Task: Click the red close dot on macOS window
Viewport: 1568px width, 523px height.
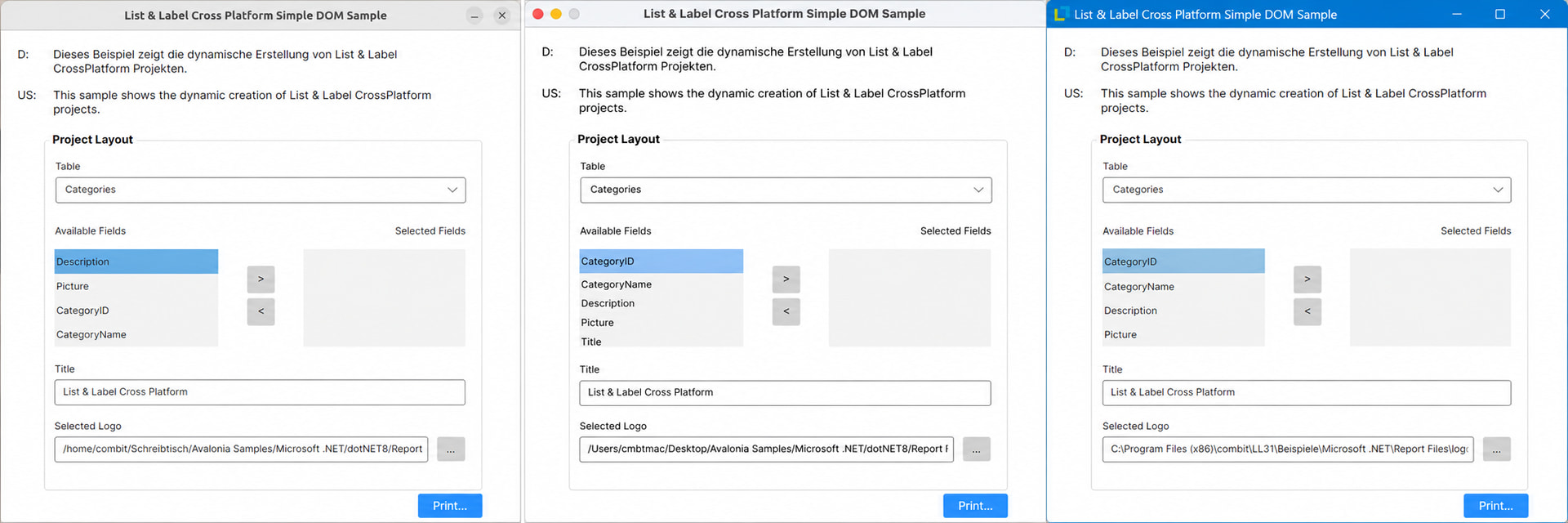Action: pos(538,14)
